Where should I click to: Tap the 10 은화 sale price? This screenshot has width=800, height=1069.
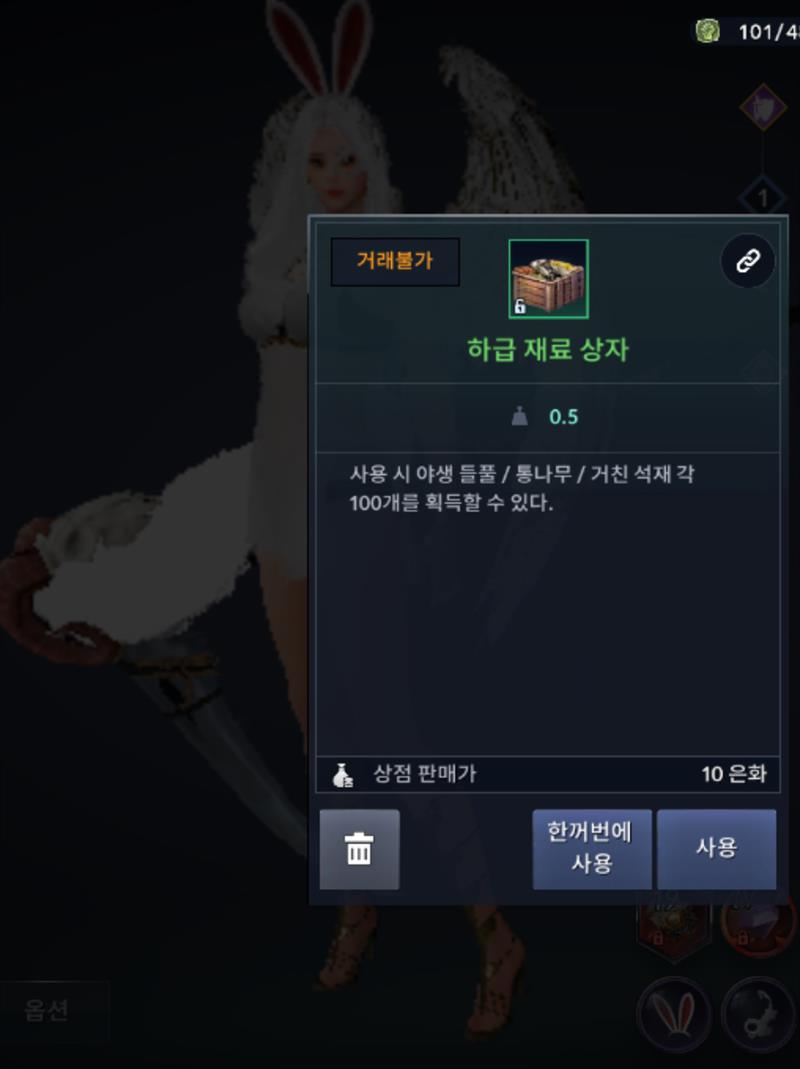pos(734,774)
